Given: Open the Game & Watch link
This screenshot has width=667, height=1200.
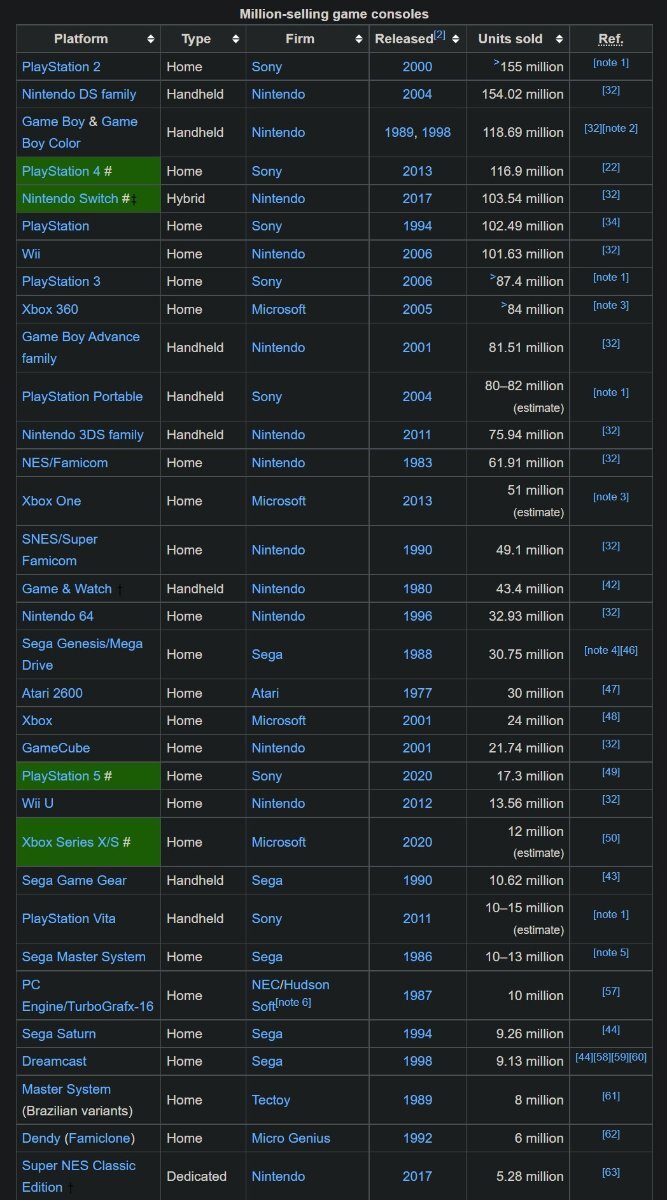Looking at the screenshot, I should (67, 588).
